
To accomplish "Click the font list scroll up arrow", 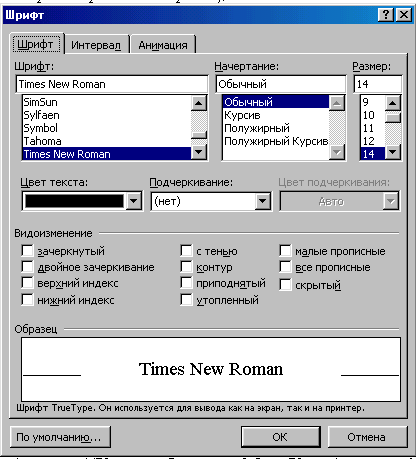I will 199,103.
